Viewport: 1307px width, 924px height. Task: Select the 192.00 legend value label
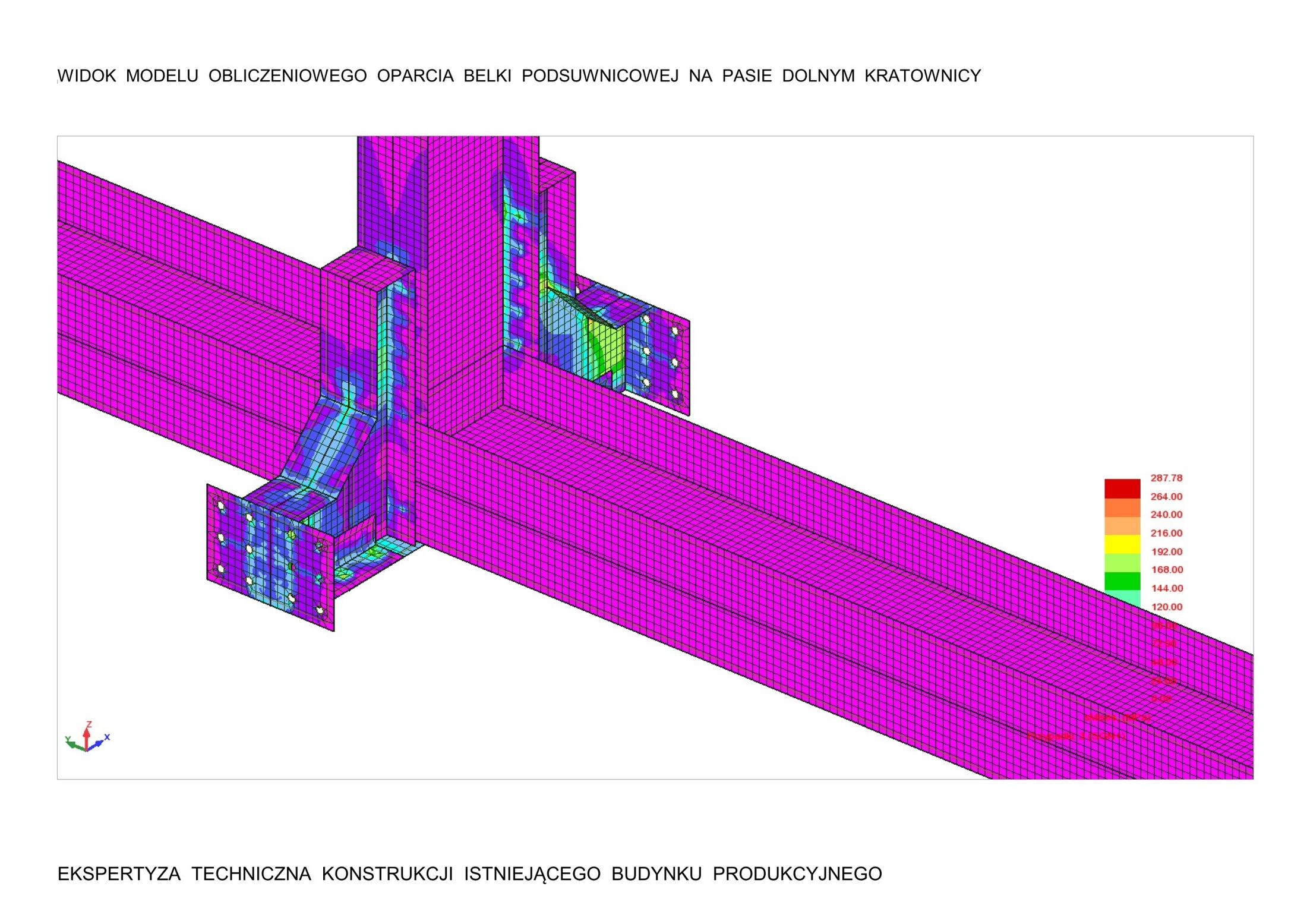(x=1166, y=551)
